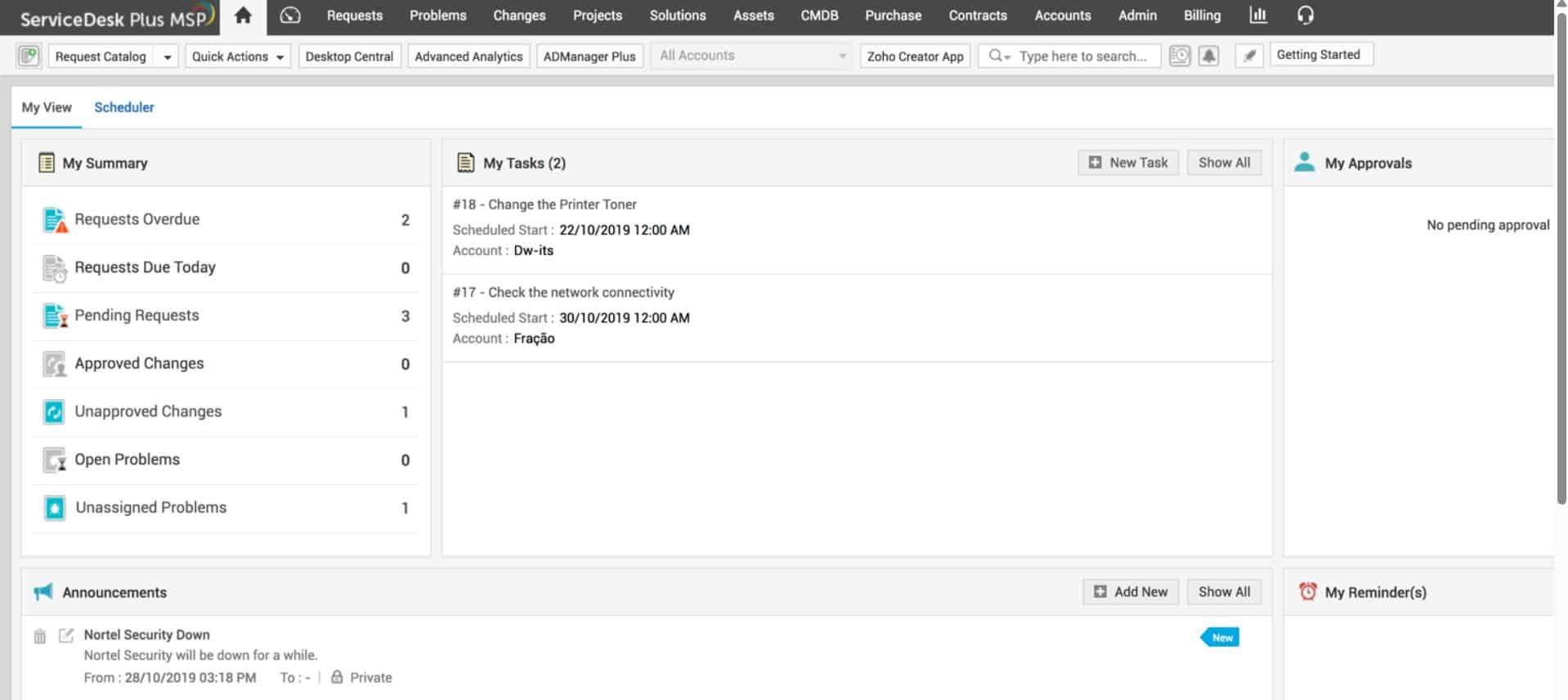Open task #18 Change the Printer Toner
The width and height of the screenshot is (1568, 700).
pyautogui.click(x=544, y=204)
